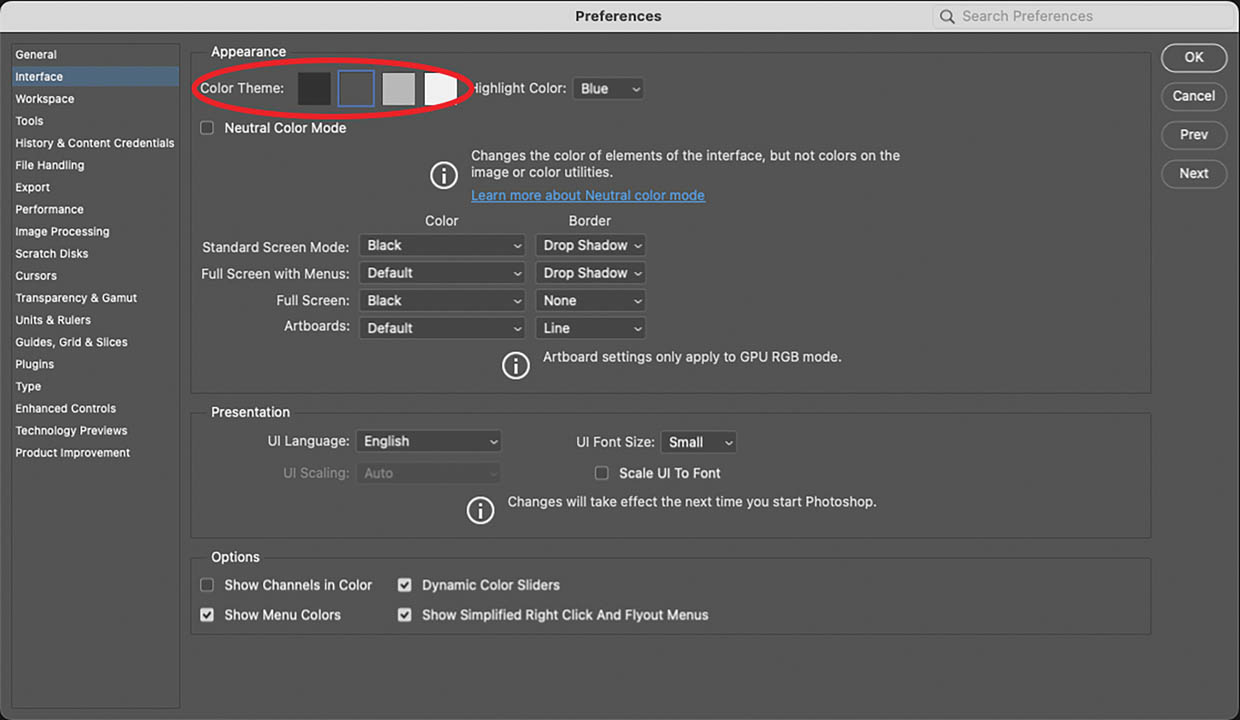
Task: Open Learn more about Neutral color mode
Action: point(588,195)
